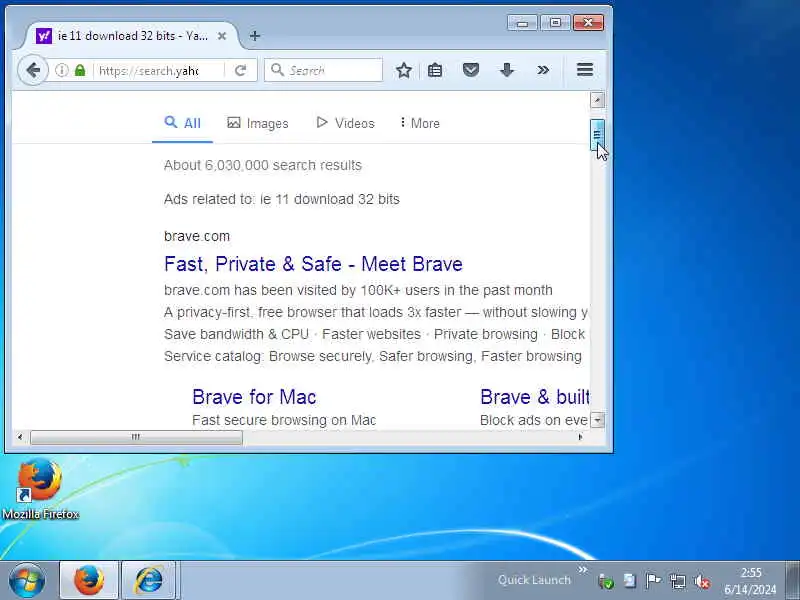Image resolution: width=800 pixels, height=600 pixels.
Task: Click the document tray icon next to the shield
Action: pos(630,581)
